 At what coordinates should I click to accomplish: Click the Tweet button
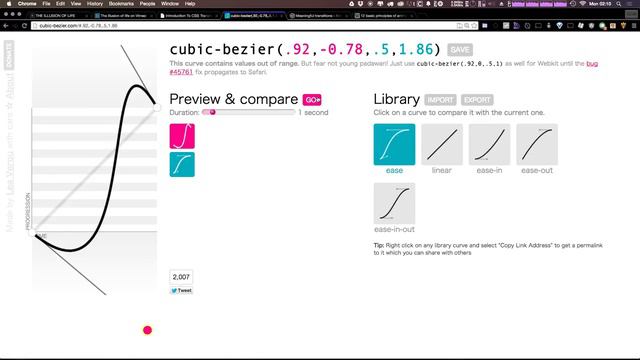coord(181,290)
